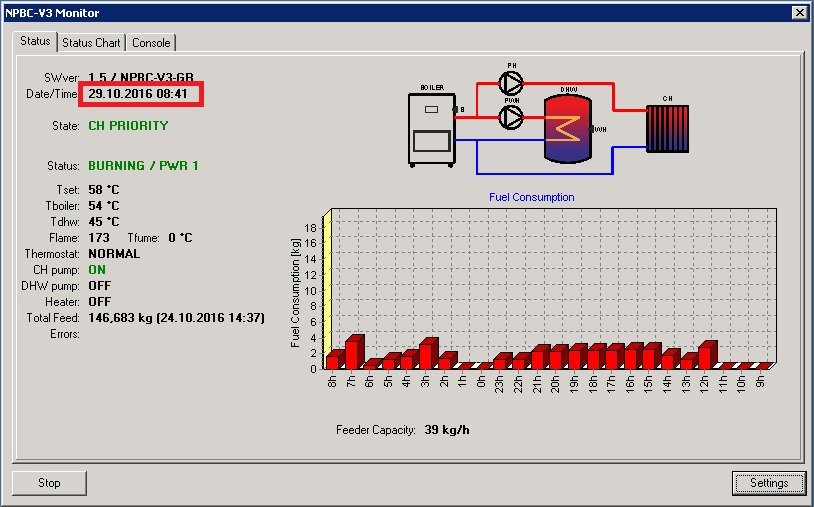814x507 pixels.
Task: Switch to the Status Chart tab
Action: (x=91, y=43)
